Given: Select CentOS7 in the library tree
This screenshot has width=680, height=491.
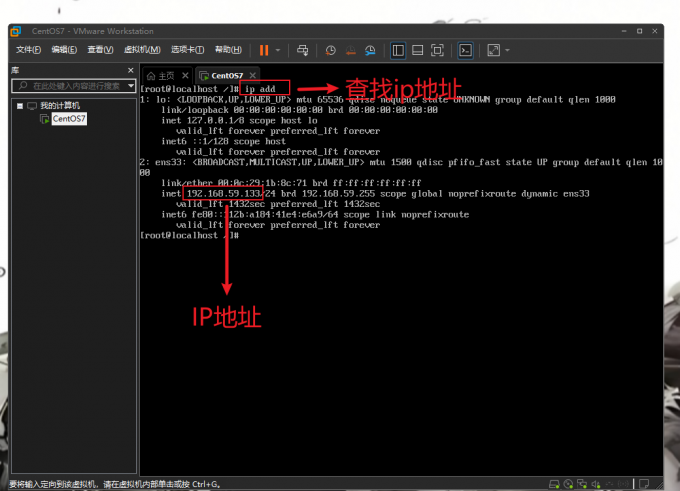Looking at the screenshot, I should (x=68, y=119).
